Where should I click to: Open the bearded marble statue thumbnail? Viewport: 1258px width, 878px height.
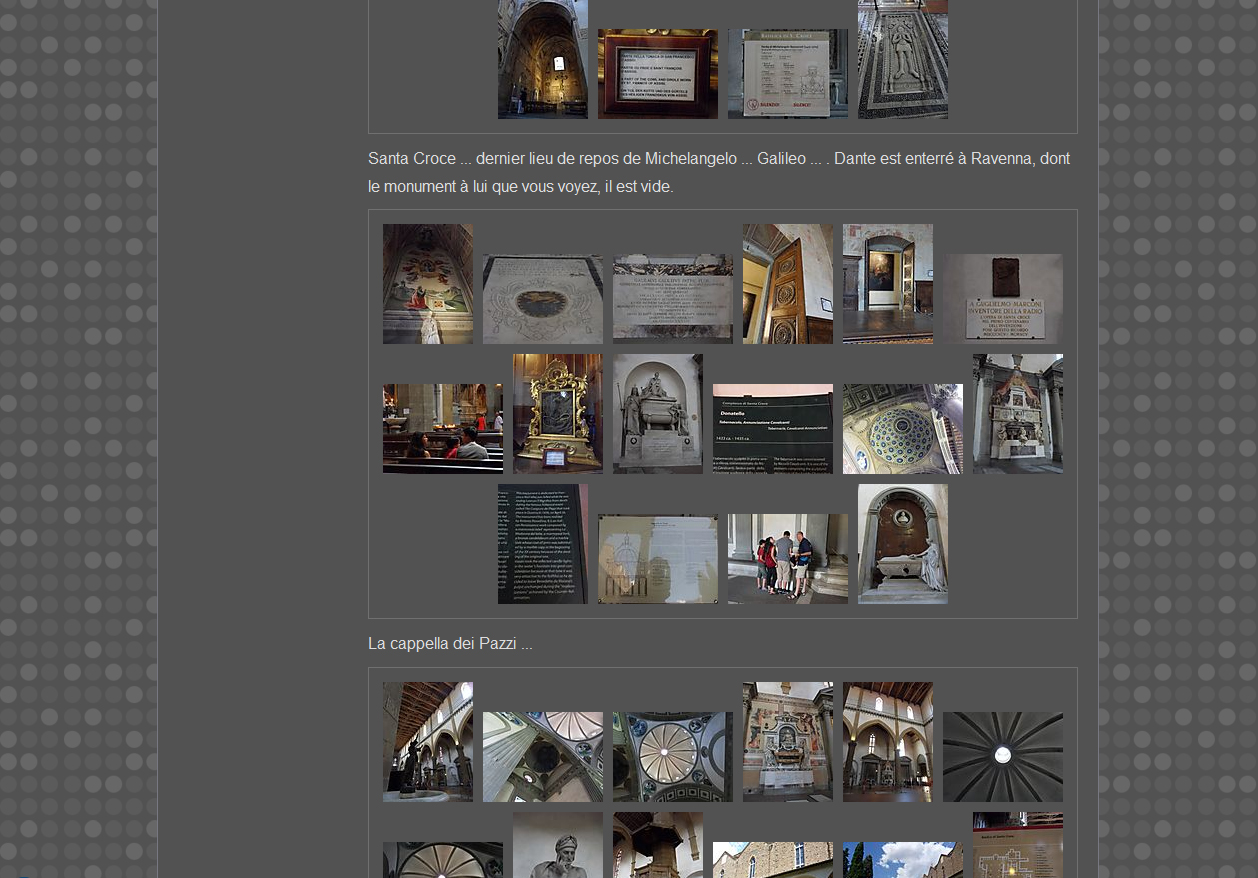tap(557, 846)
